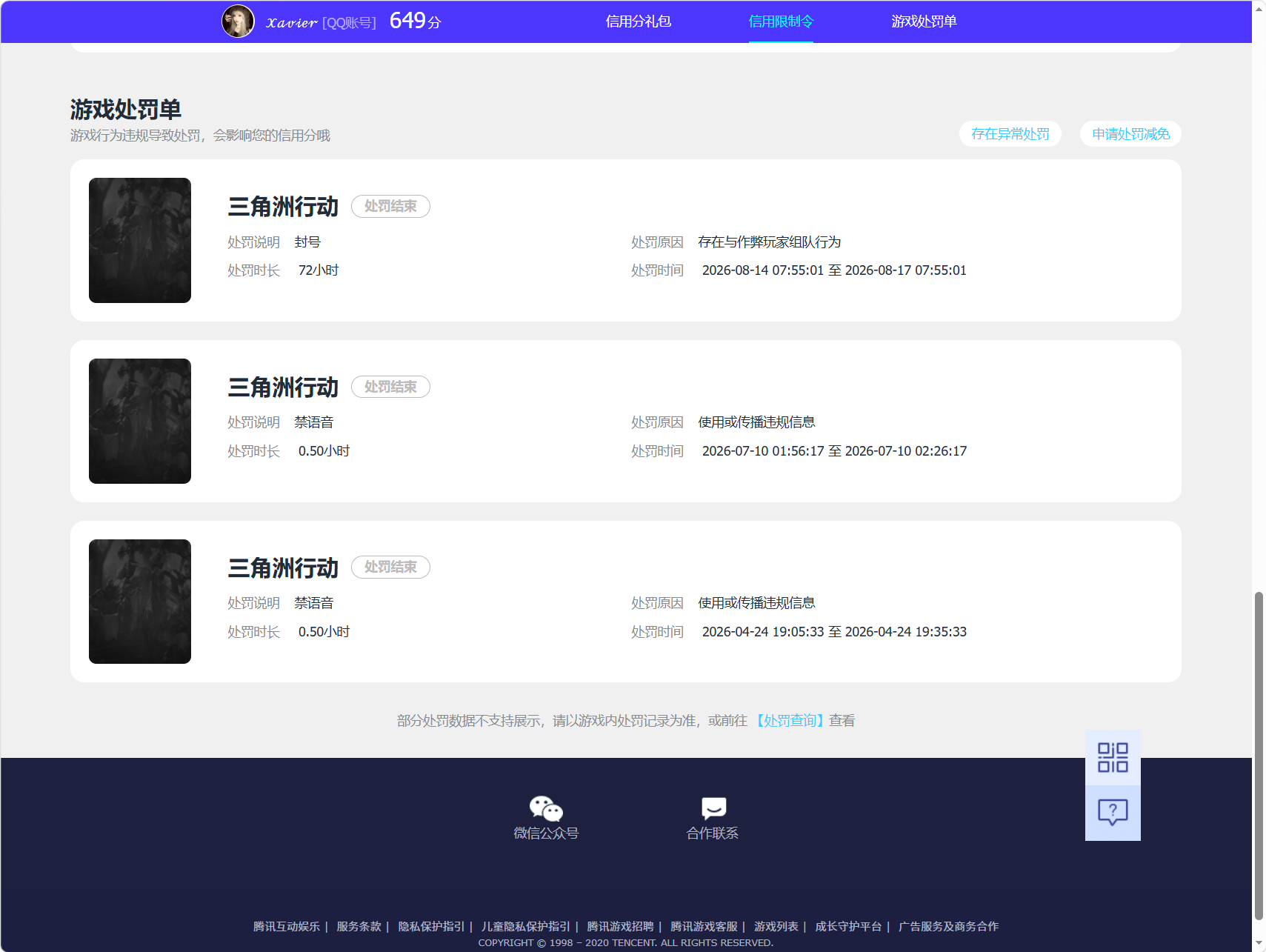Open the 广告服务及商务合作 footer link
The width and height of the screenshot is (1266, 952).
click(948, 927)
